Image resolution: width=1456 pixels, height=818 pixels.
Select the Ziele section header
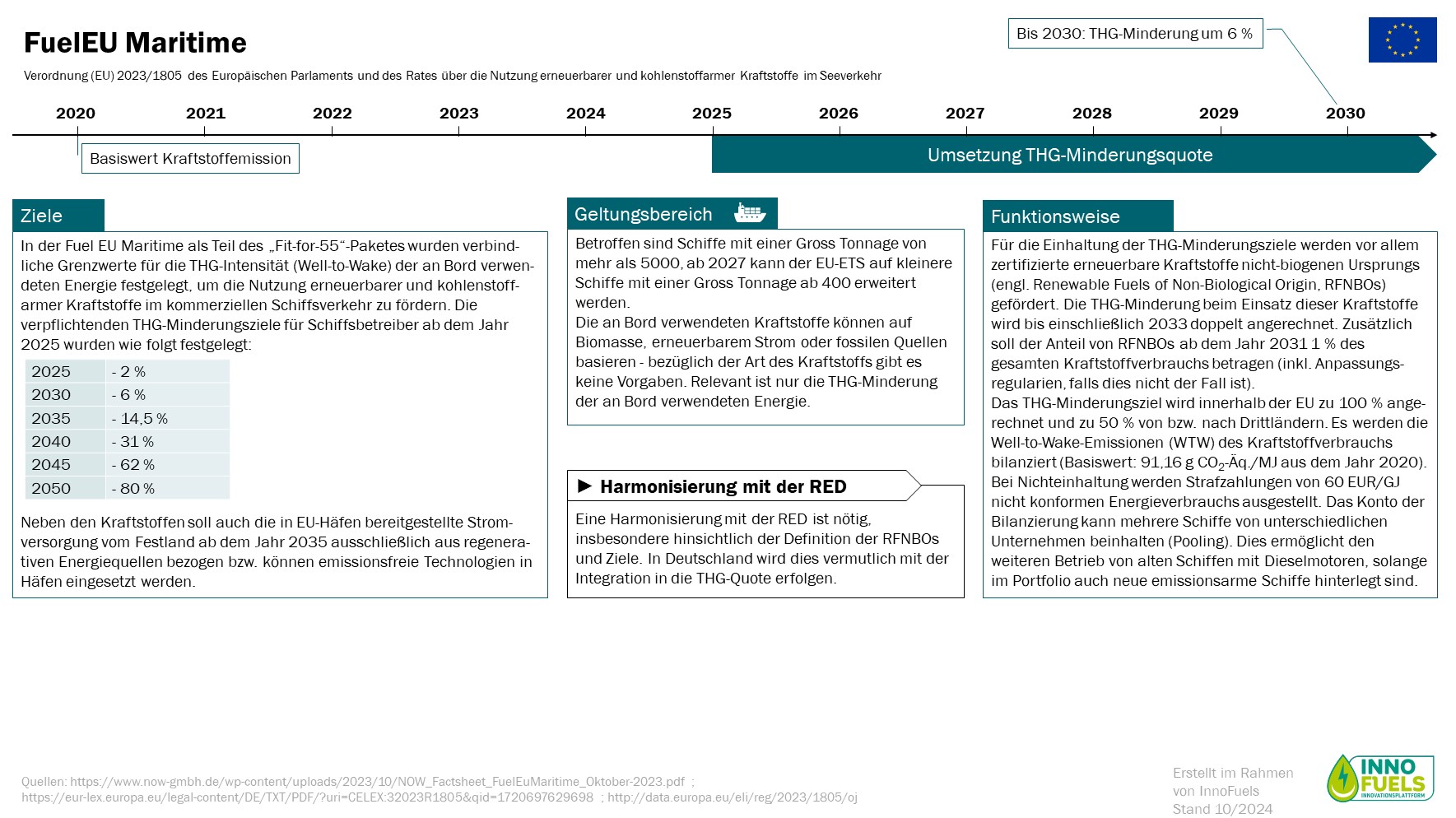click(x=58, y=216)
